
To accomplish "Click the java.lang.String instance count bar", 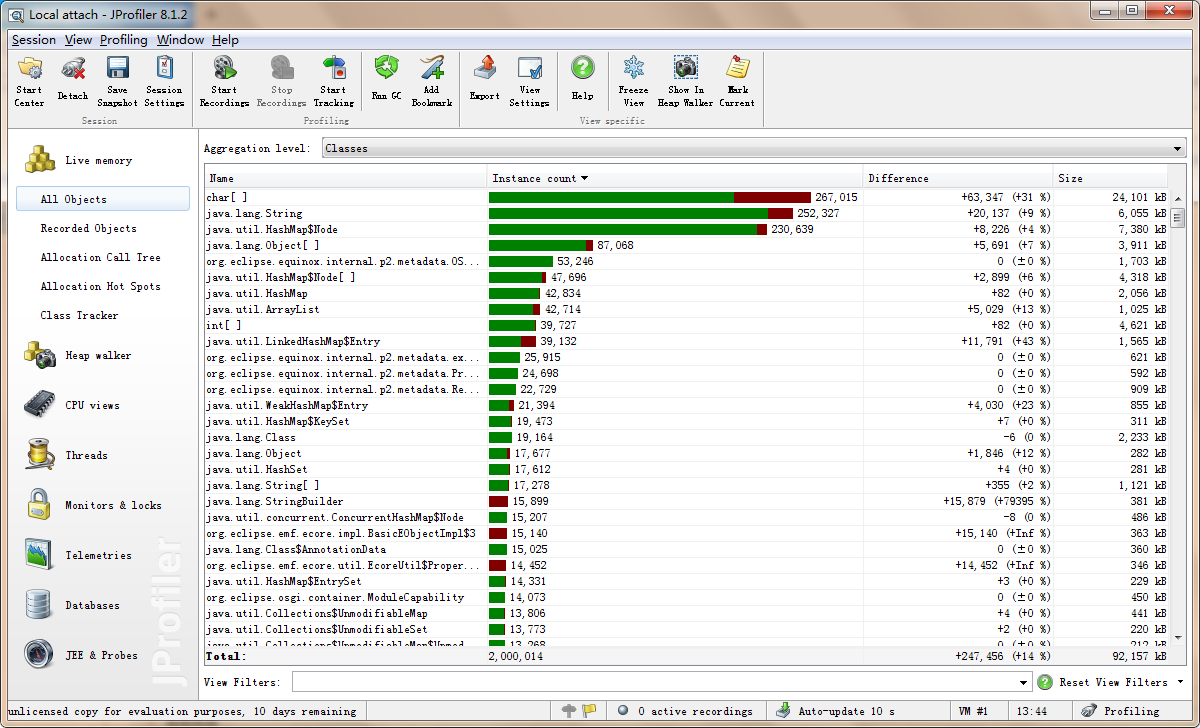I will pos(641,214).
